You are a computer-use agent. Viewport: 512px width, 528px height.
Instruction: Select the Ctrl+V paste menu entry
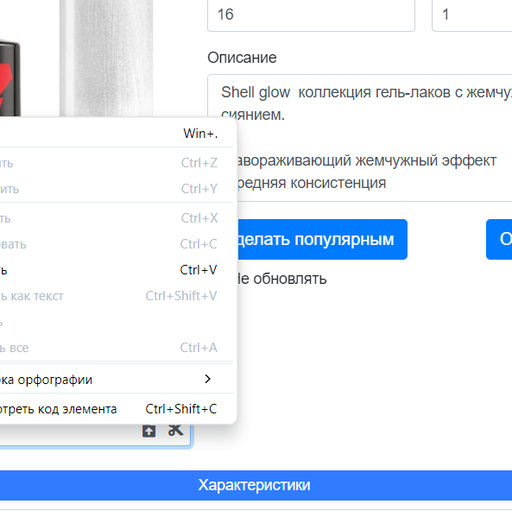pos(117,270)
